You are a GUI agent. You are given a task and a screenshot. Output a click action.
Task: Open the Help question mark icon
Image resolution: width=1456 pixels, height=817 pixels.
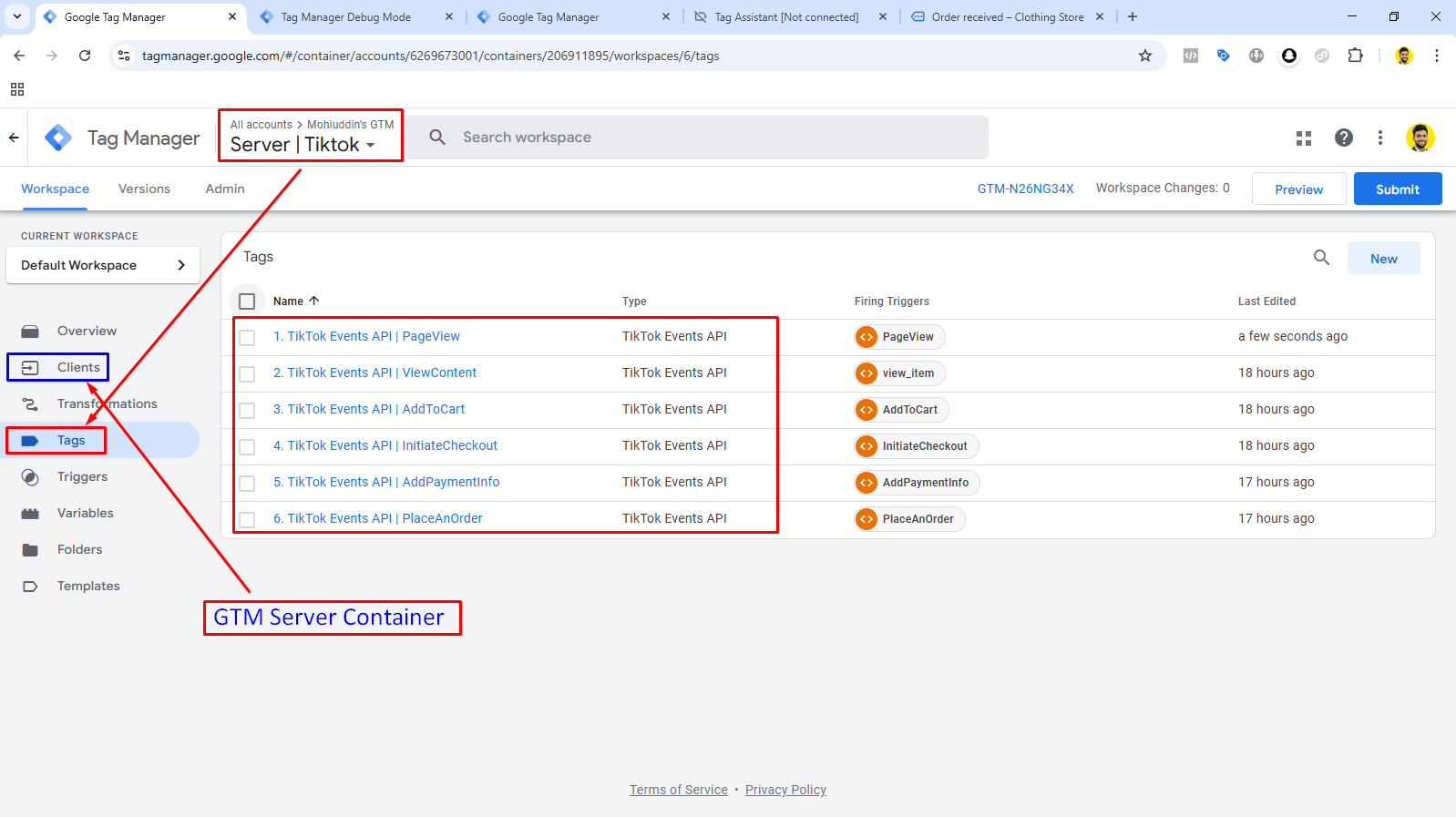point(1343,138)
